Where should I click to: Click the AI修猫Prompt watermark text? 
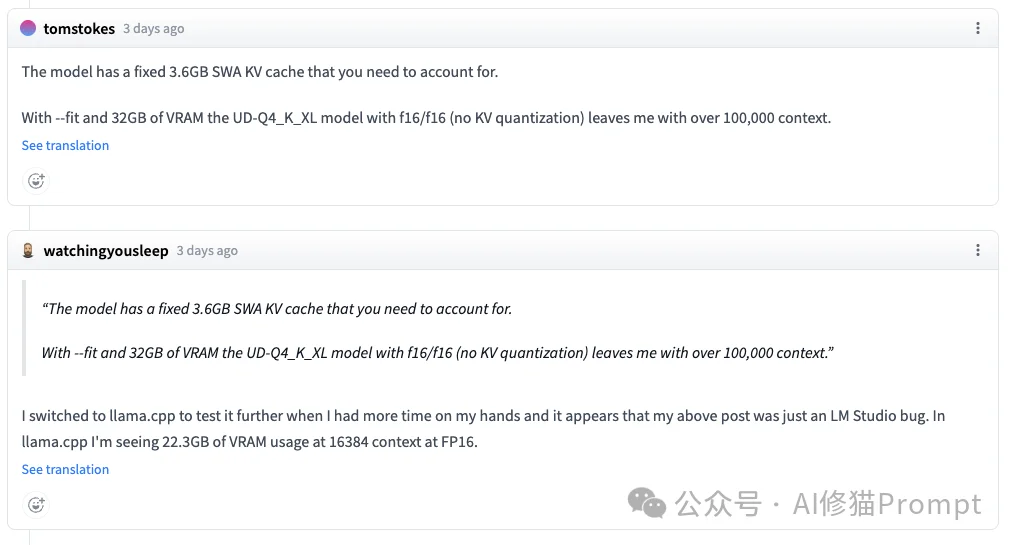point(886,504)
